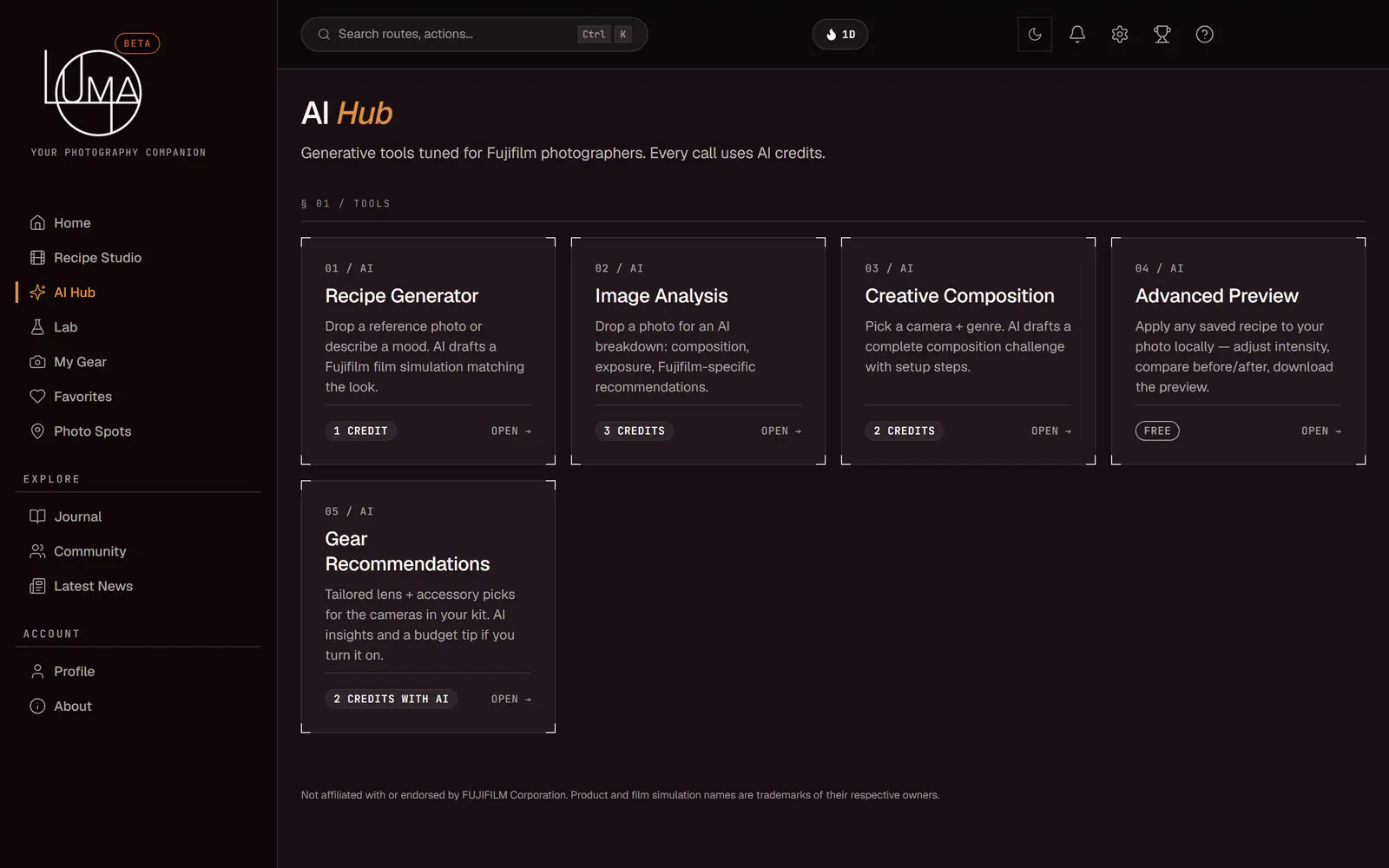Click the Lab flask icon
The image size is (1389, 868).
pos(37,327)
